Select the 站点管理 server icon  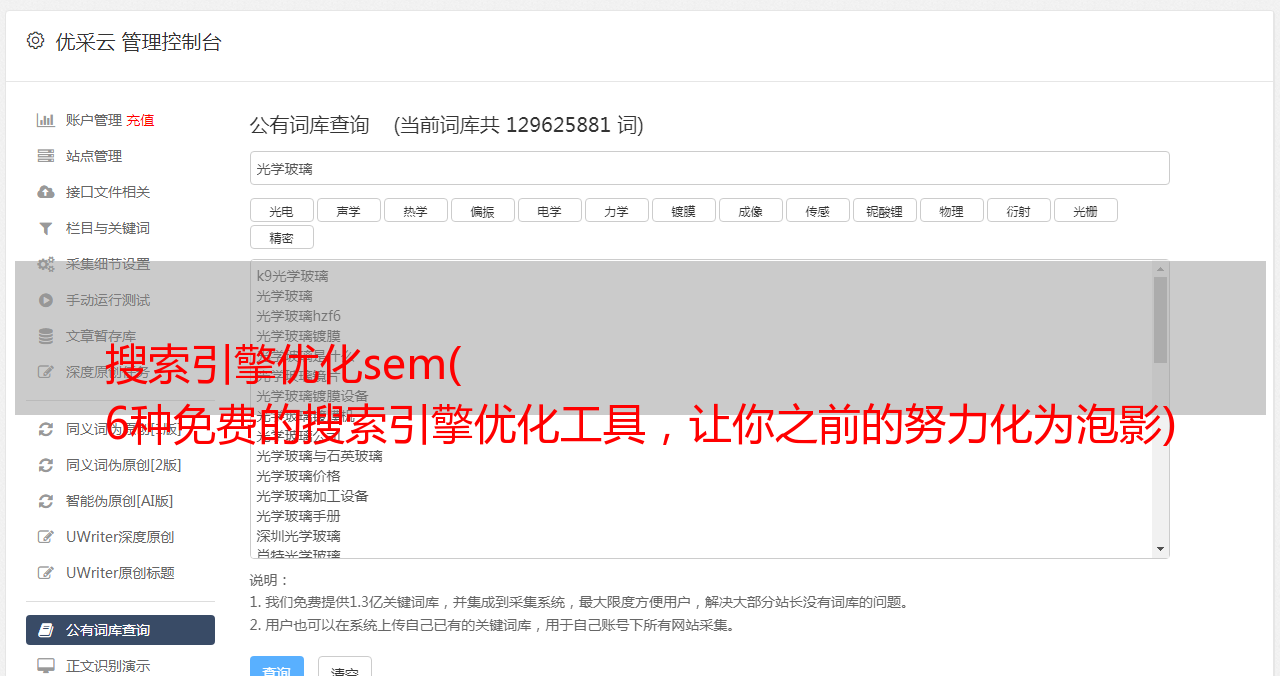pos(46,156)
